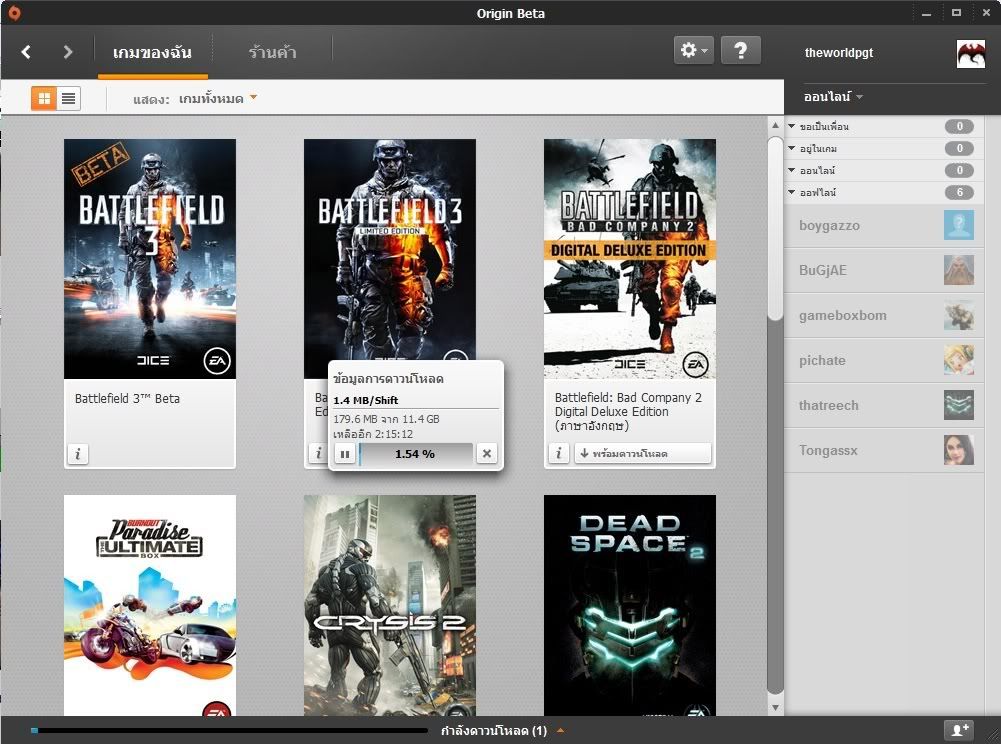Open the game filter dropdown

(x=218, y=99)
